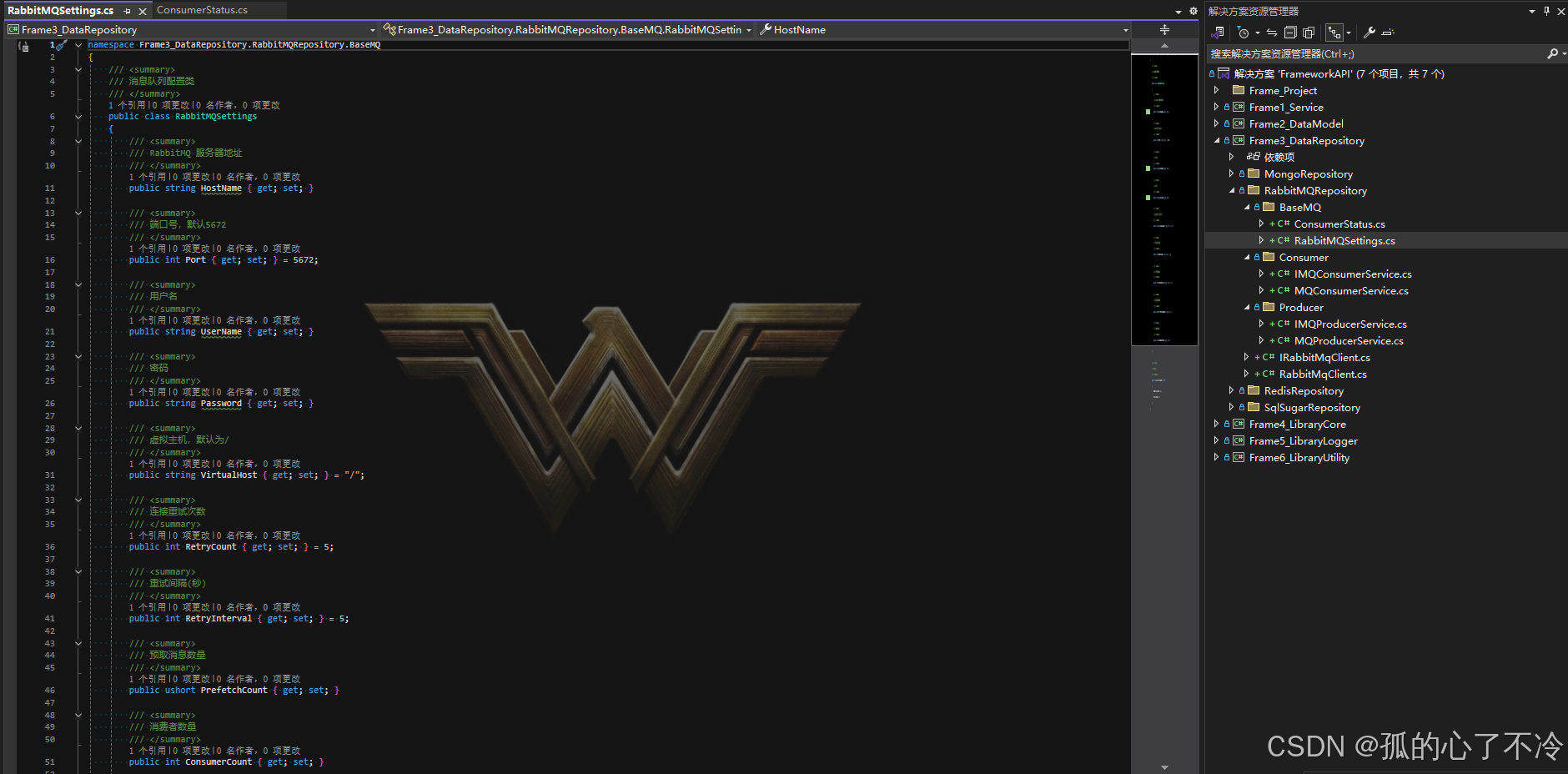Click the Frame5_LibraryLogger project icon
The height and width of the screenshot is (774, 1568).
[1239, 440]
